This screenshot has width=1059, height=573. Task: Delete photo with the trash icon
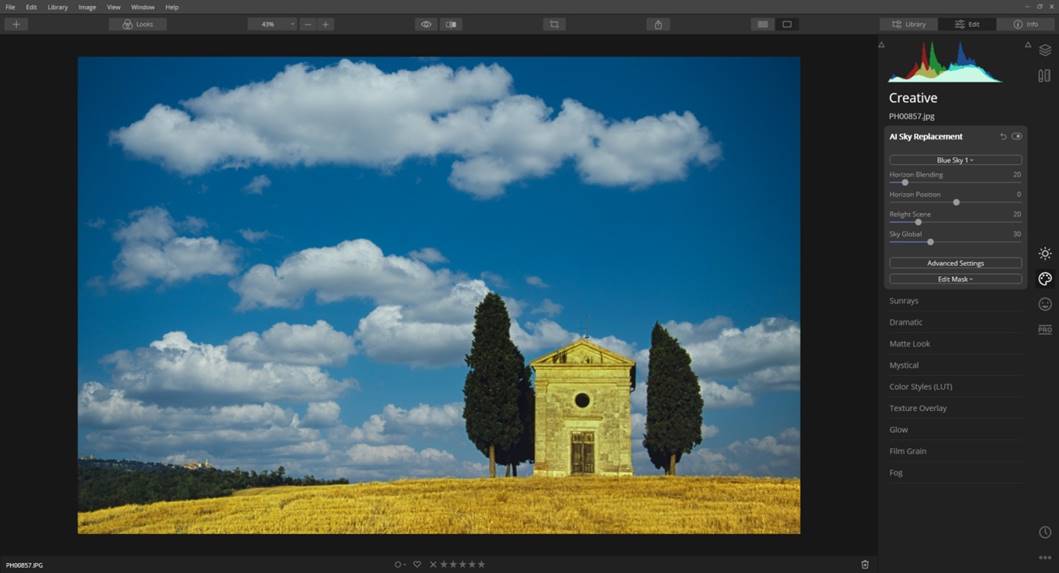865,564
